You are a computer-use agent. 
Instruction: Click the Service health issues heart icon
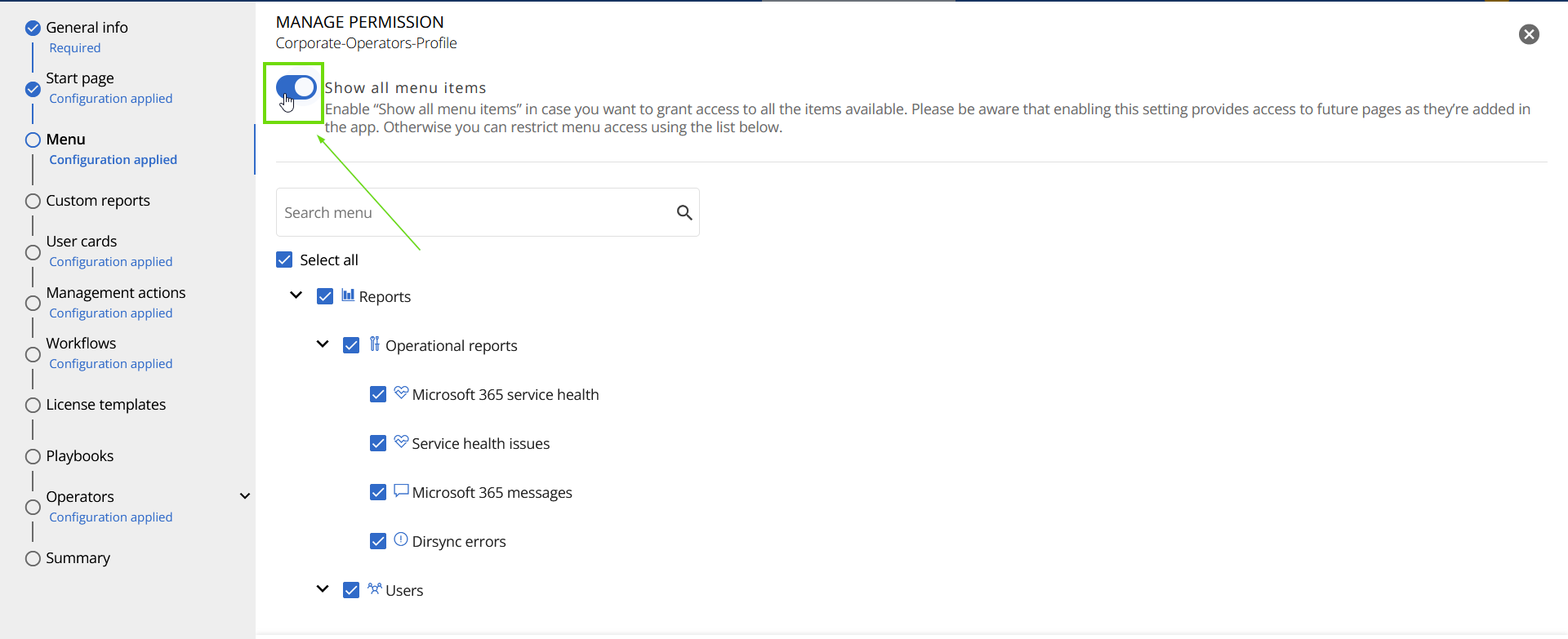point(401,442)
